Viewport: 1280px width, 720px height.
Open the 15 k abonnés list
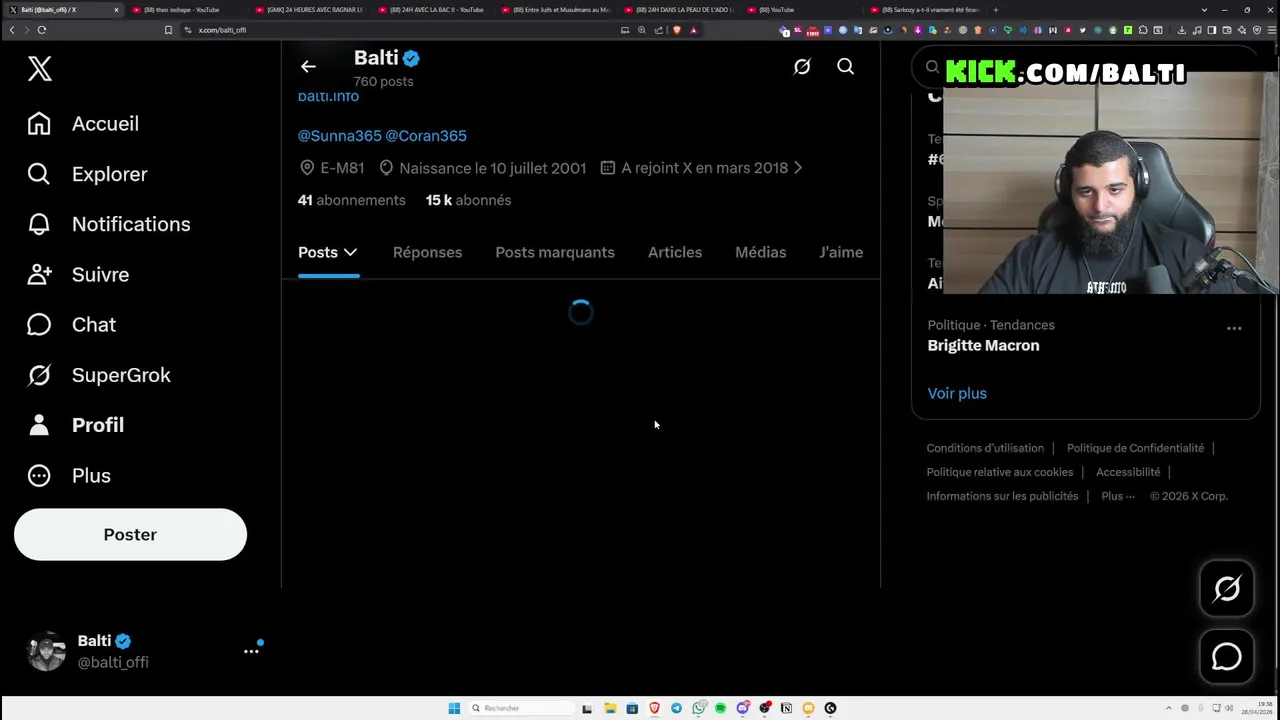pos(468,200)
